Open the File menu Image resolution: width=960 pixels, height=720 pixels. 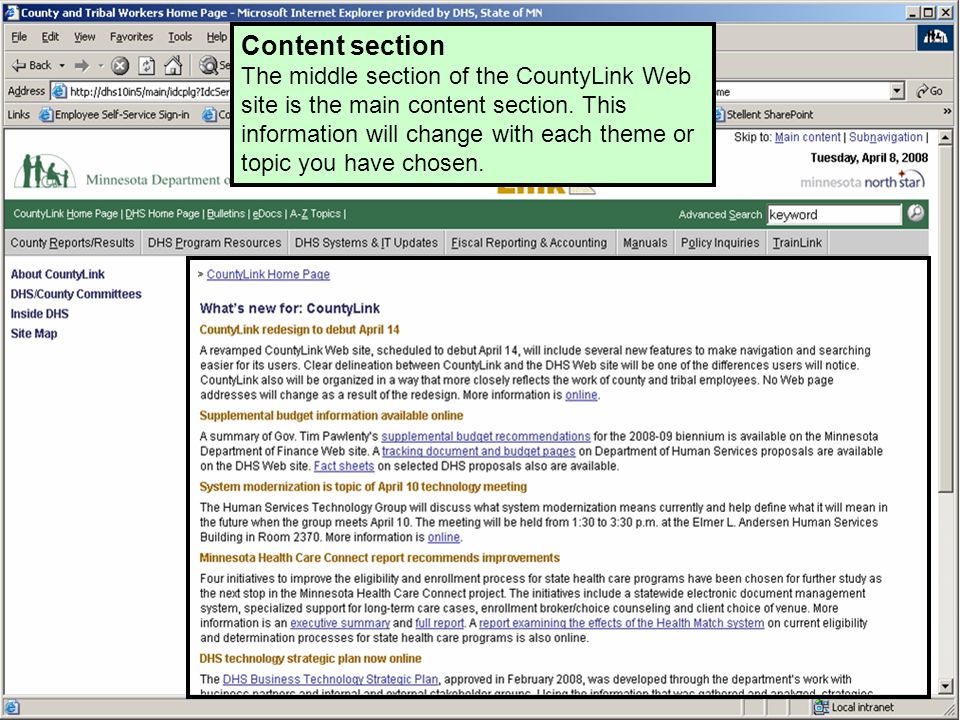(x=19, y=37)
